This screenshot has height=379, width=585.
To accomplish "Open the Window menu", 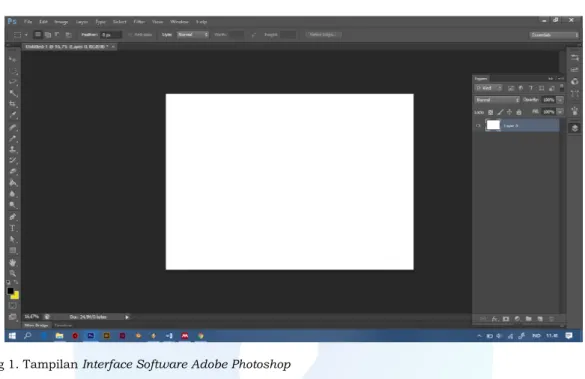I will pos(179,22).
